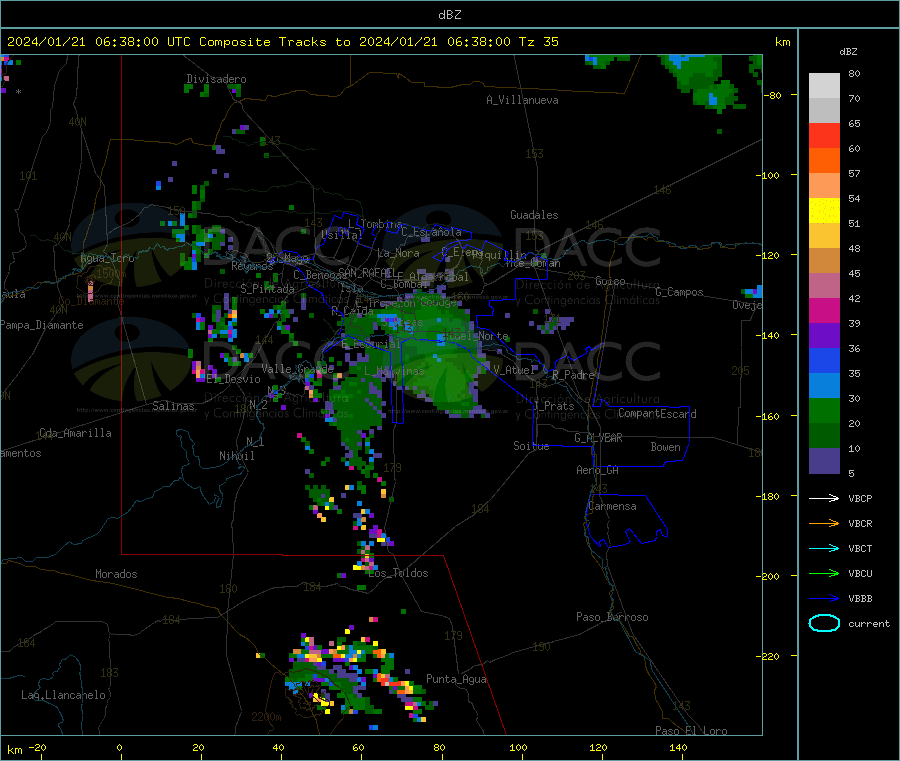Click the 'Bowen' map label
The image size is (900, 761).
coord(665,446)
